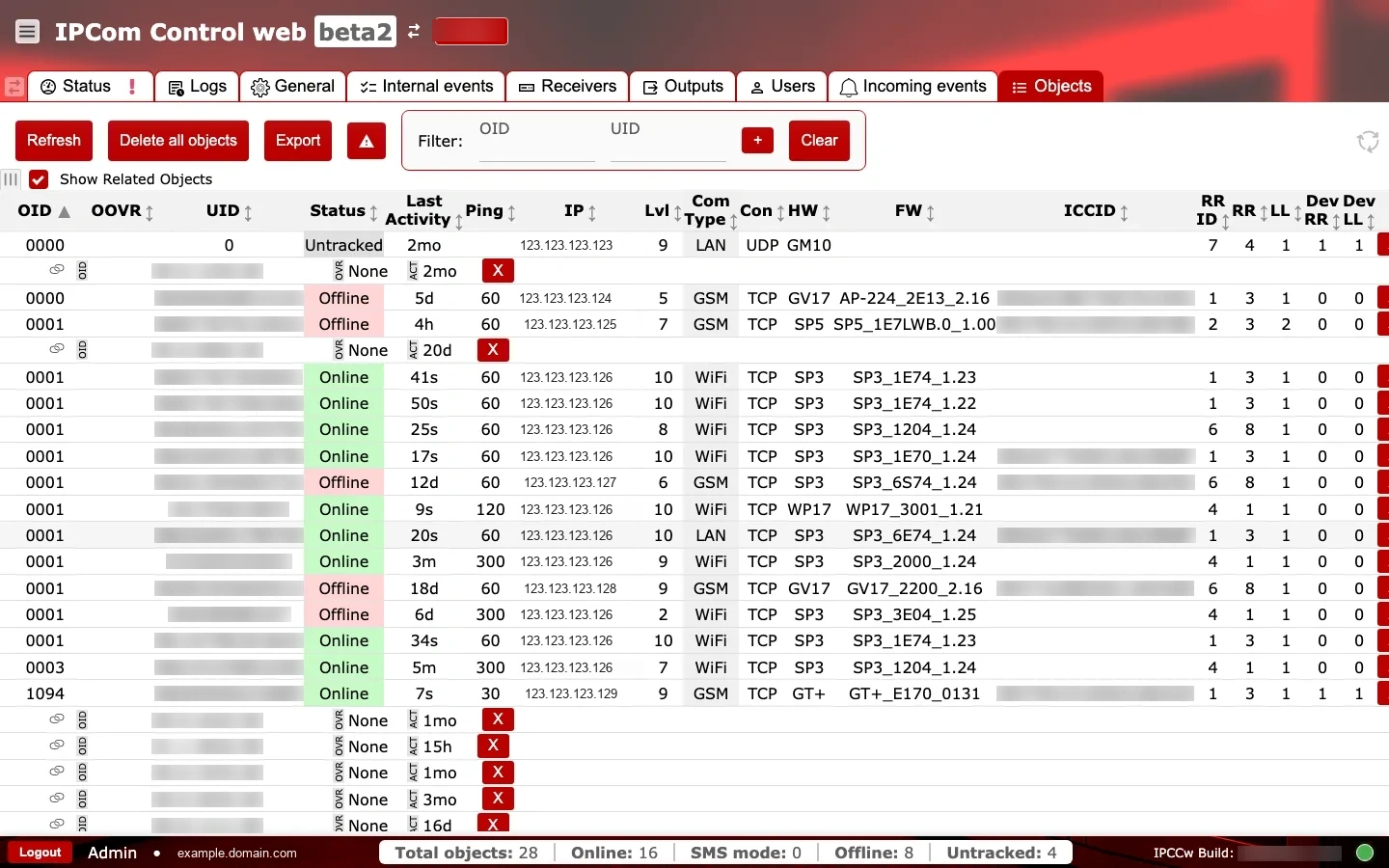Switch to the Logs tab
Viewport: 1389px width, 868px height.
(195, 86)
